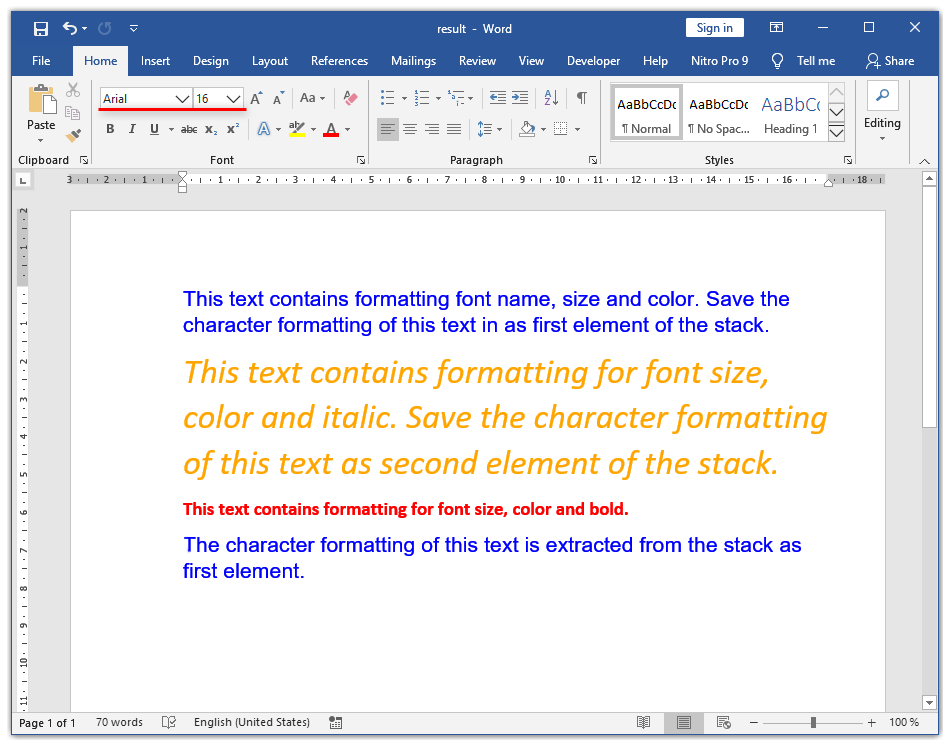
Task: Click the Italic formatting icon
Action: (132, 129)
